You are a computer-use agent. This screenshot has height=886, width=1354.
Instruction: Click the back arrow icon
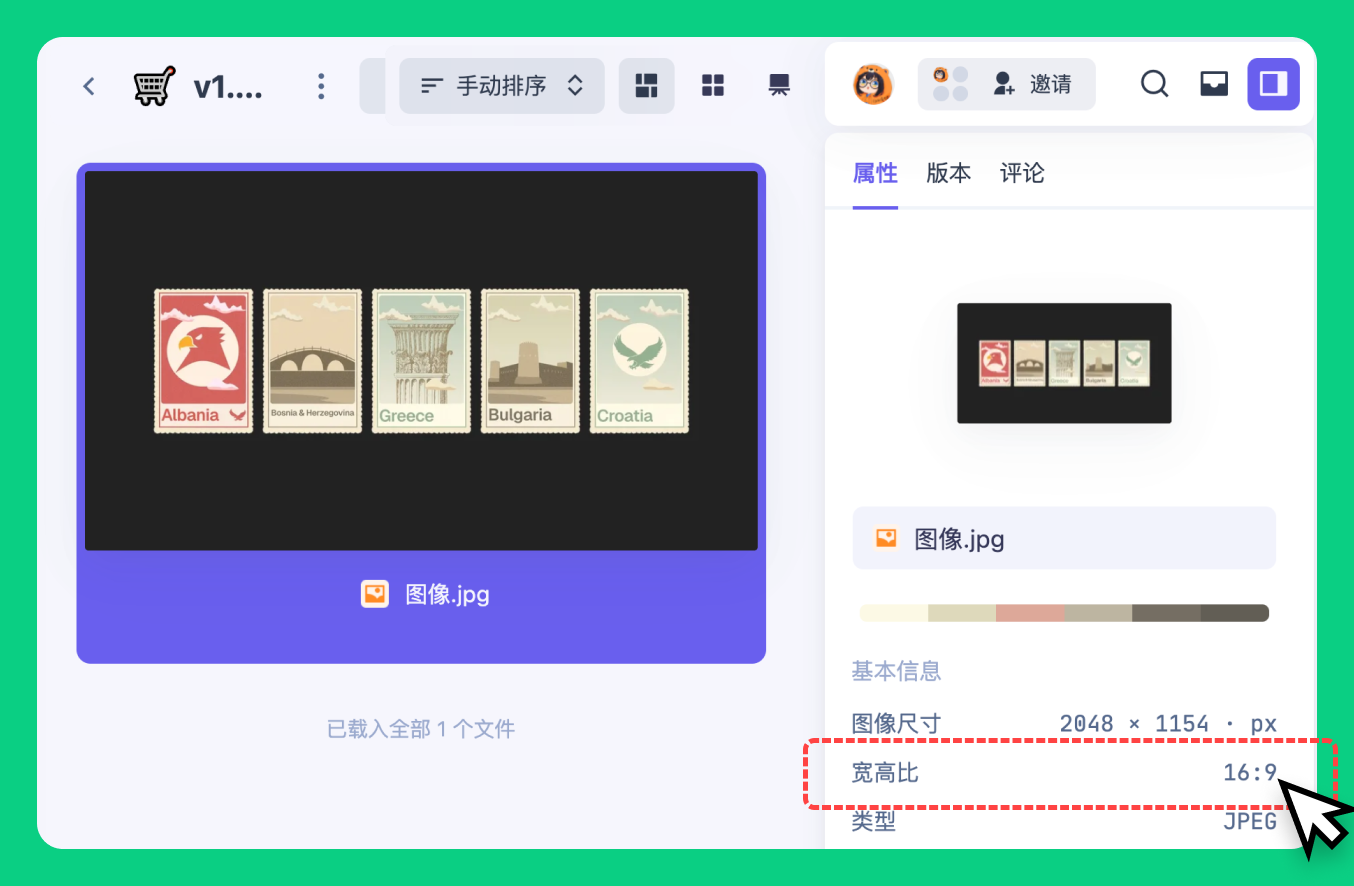click(x=89, y=86)
